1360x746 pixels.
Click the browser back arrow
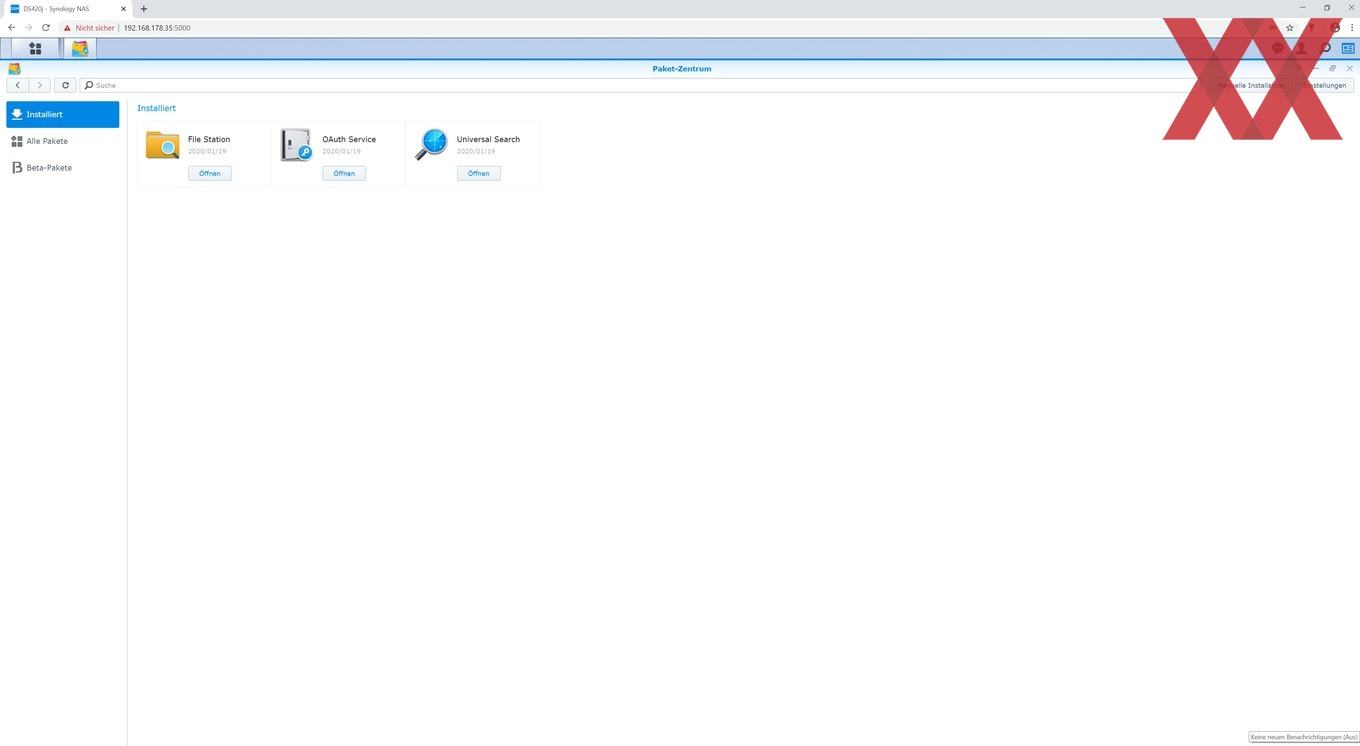tap(11, 28)
